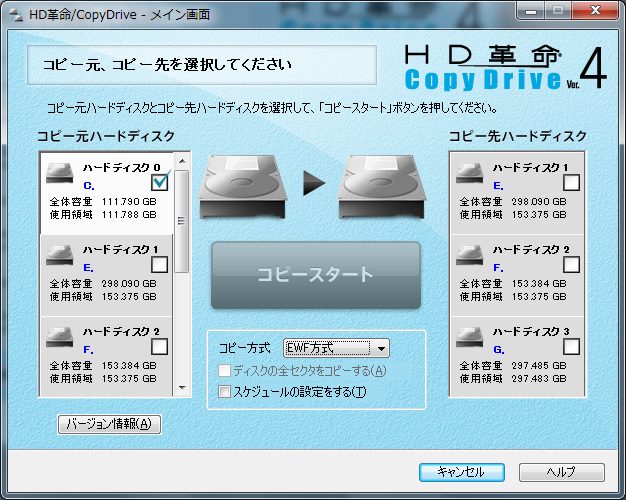The width and height of the screenshot is (626, 500).
Task: Click the ディスクの全セクタをコピーする checkbox
Action: (224, 371)
